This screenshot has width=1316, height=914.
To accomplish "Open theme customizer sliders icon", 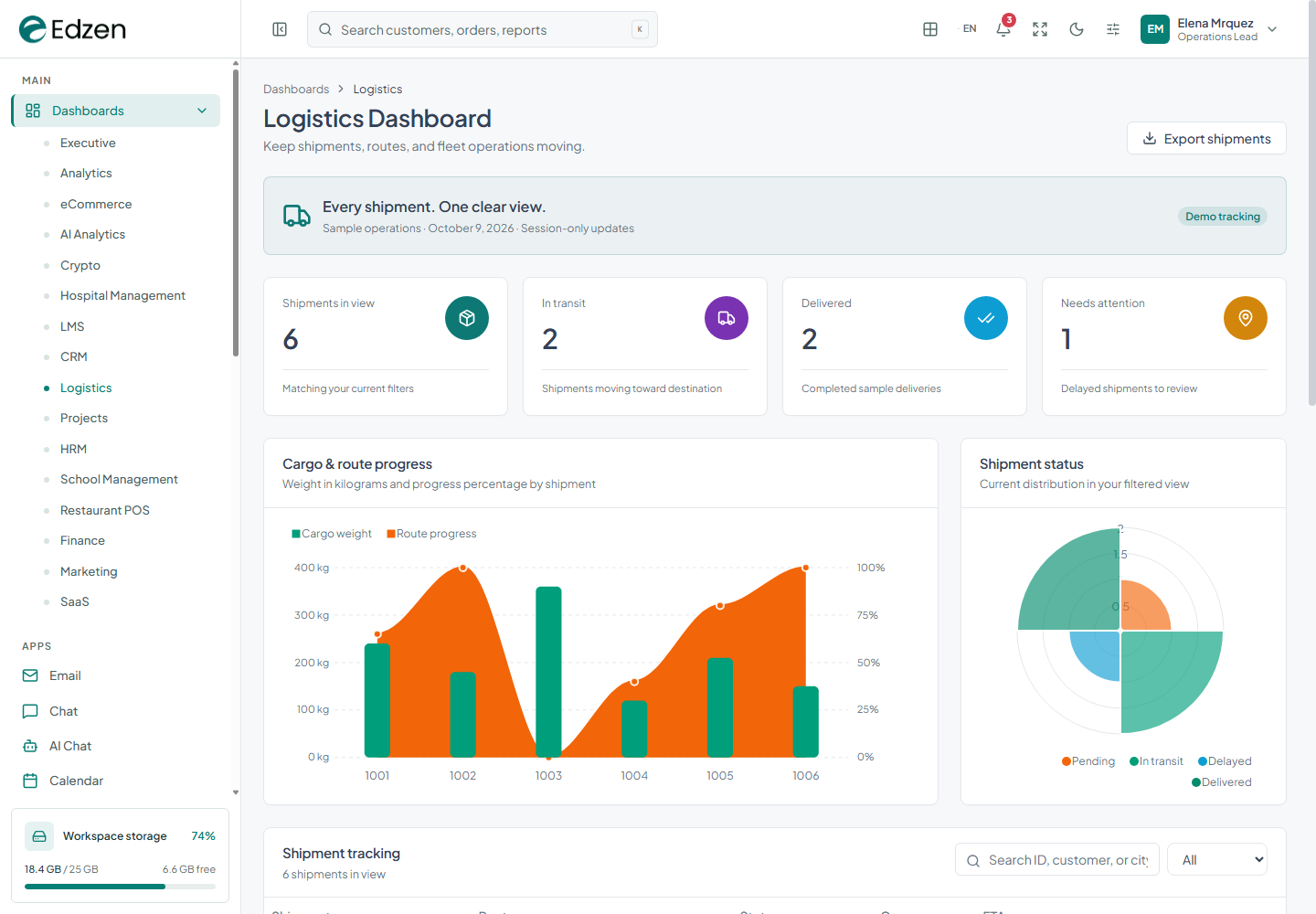I will (1113, 29).
